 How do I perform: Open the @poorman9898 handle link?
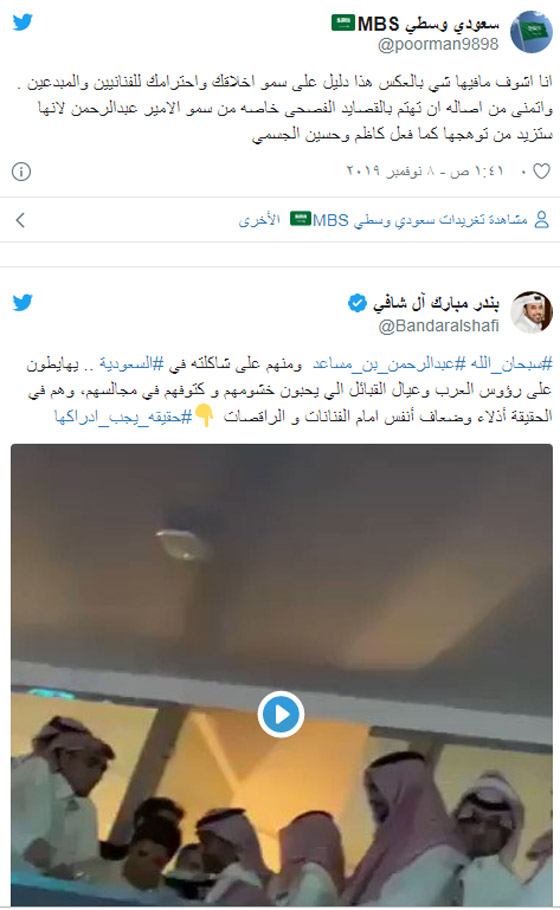coord(438,45)
